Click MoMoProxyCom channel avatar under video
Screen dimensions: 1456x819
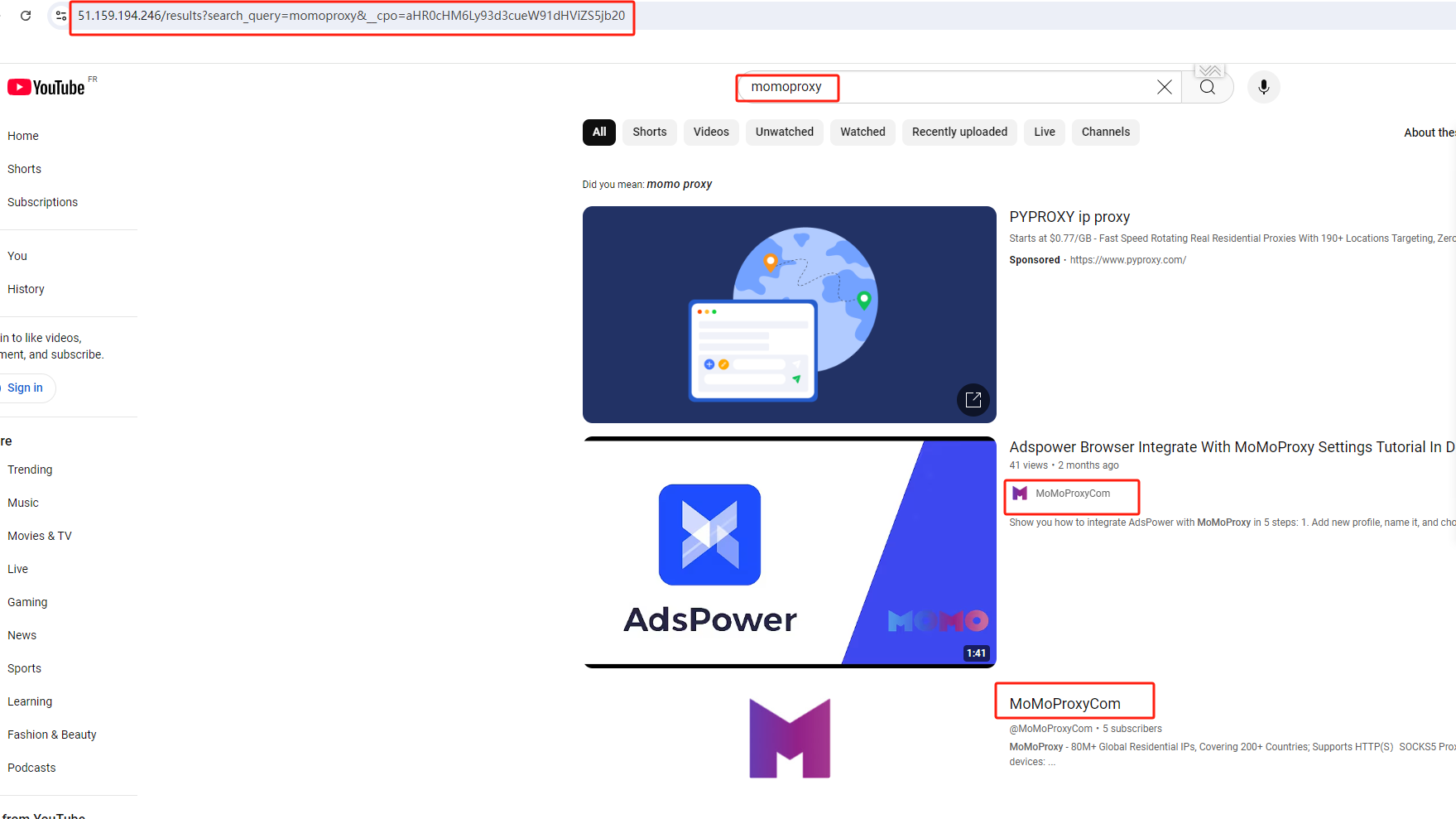(1020, 494)
